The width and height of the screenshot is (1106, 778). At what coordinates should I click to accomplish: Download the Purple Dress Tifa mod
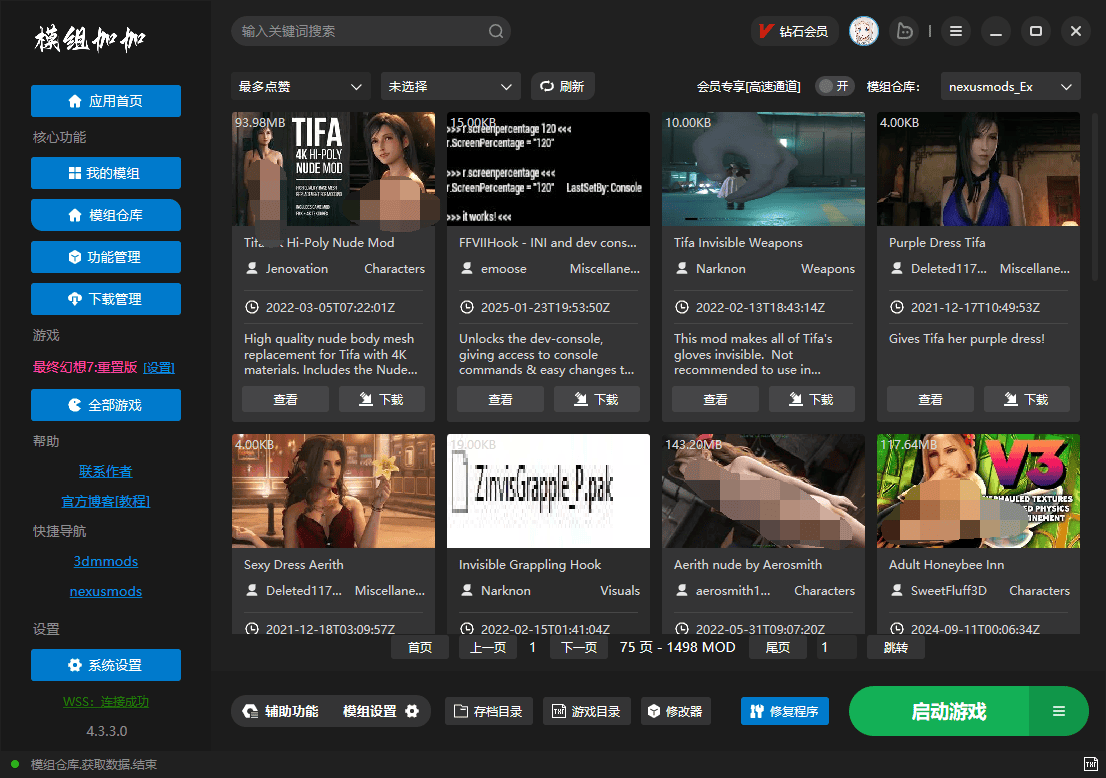point(1026,399)
